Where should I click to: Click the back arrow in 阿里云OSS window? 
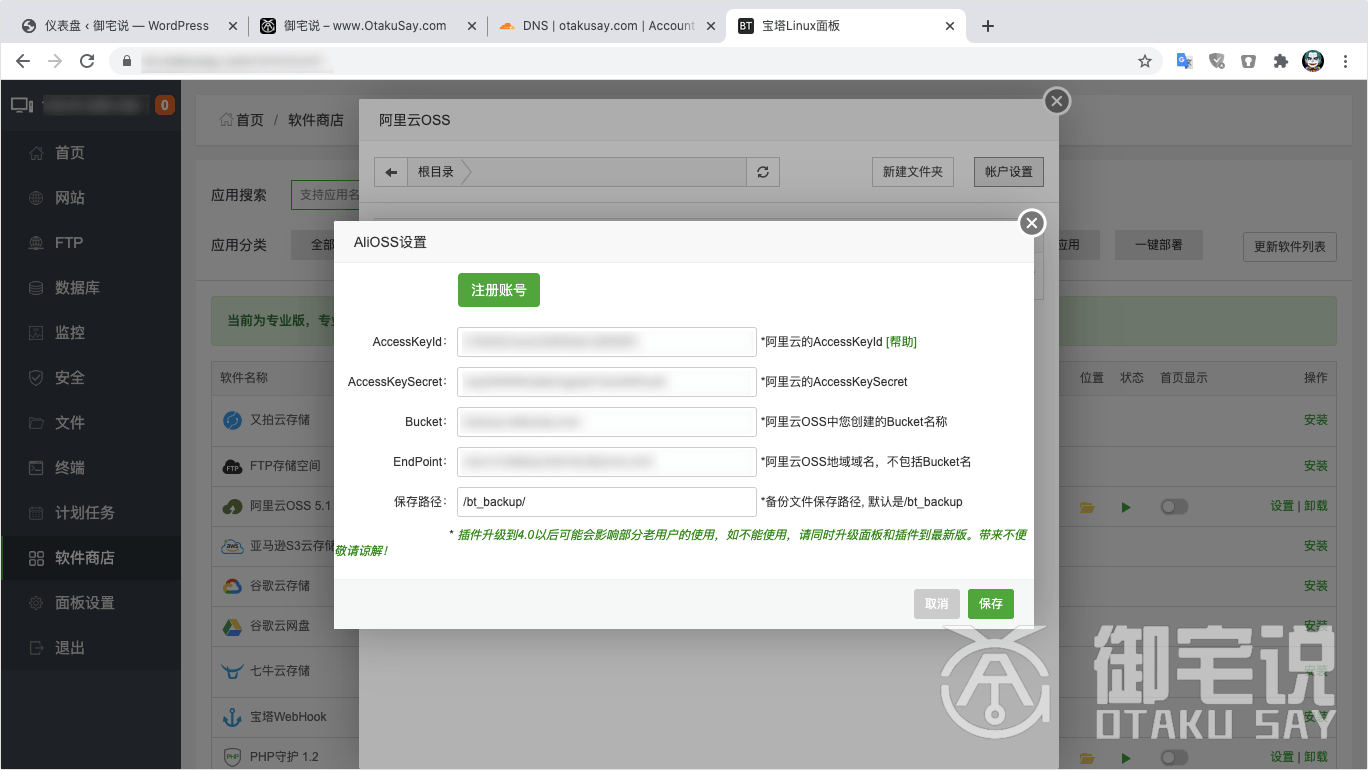coord(391,172)
